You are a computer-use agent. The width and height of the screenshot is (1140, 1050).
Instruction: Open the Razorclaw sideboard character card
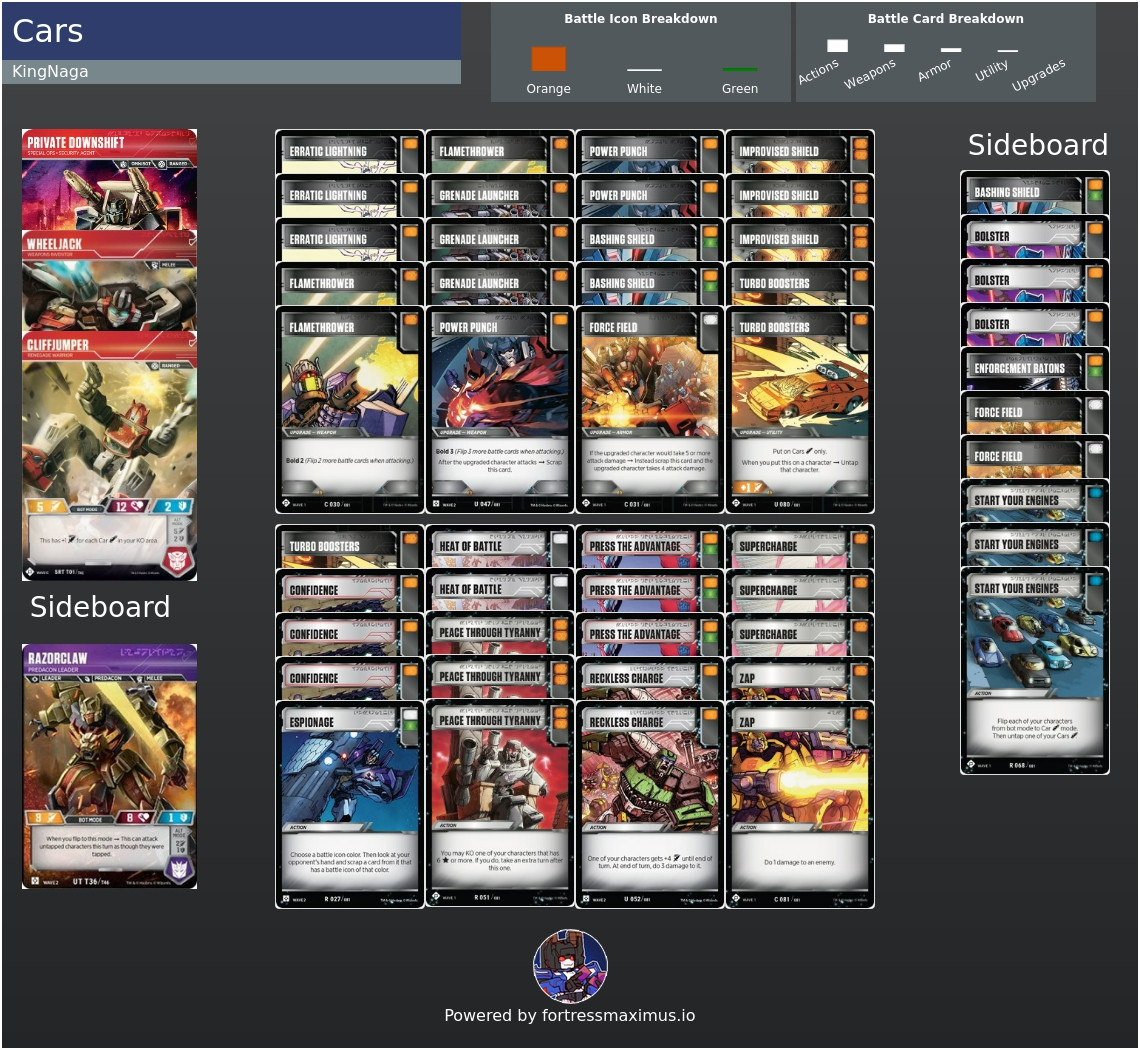coord(110,766)
